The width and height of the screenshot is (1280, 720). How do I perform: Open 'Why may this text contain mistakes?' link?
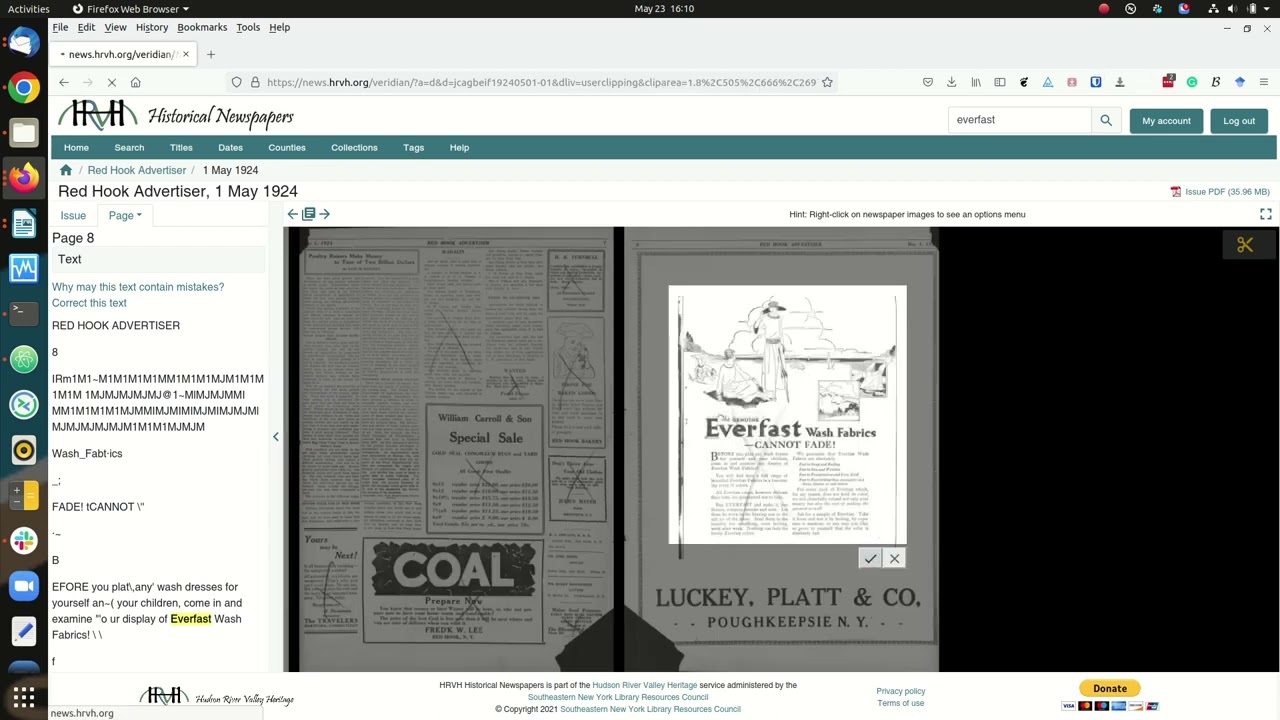(138, 287)
